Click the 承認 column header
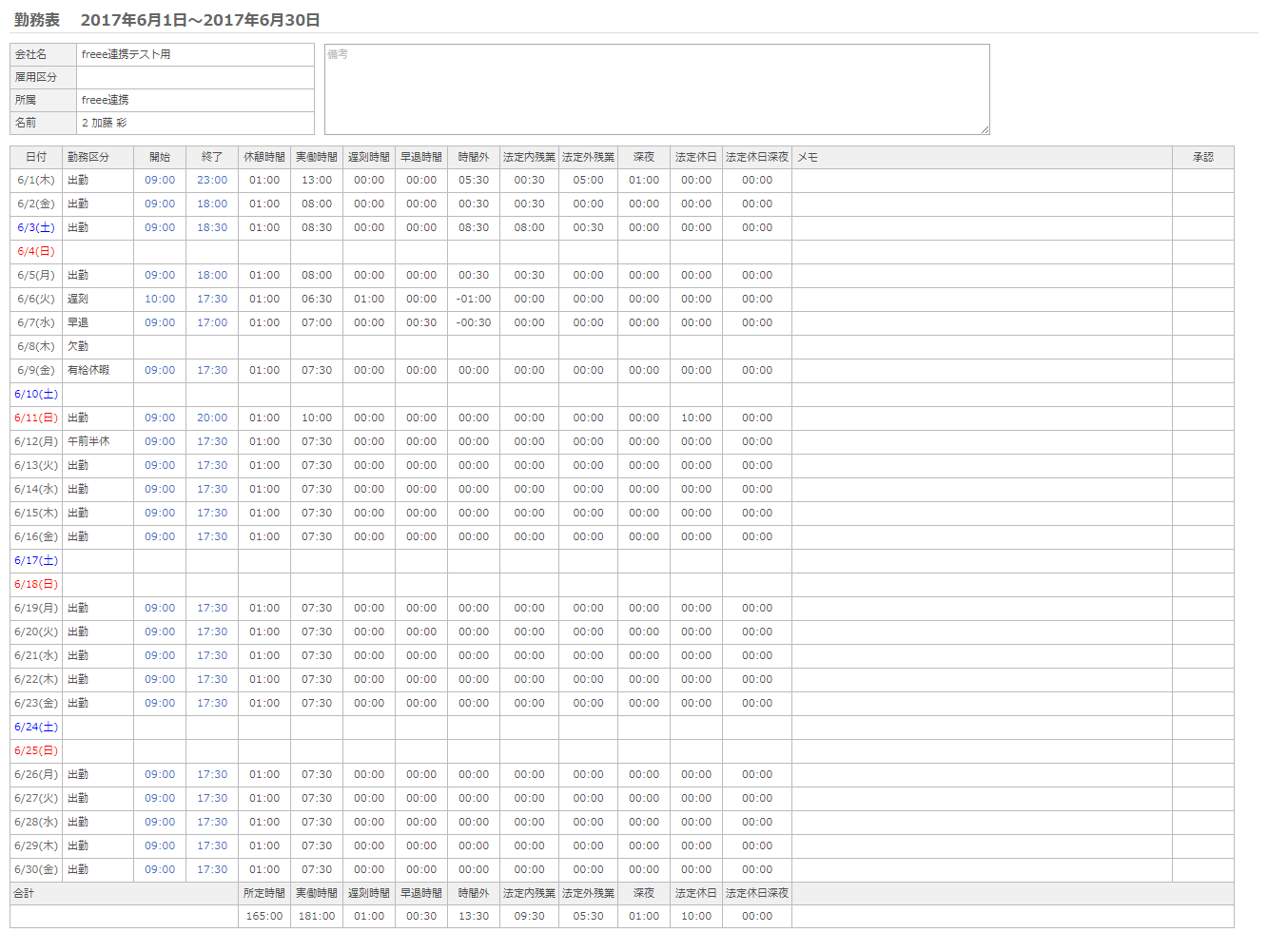The height and width of the screenshot is (952, 1268). pyautogui.click(x=1202, y=157)
